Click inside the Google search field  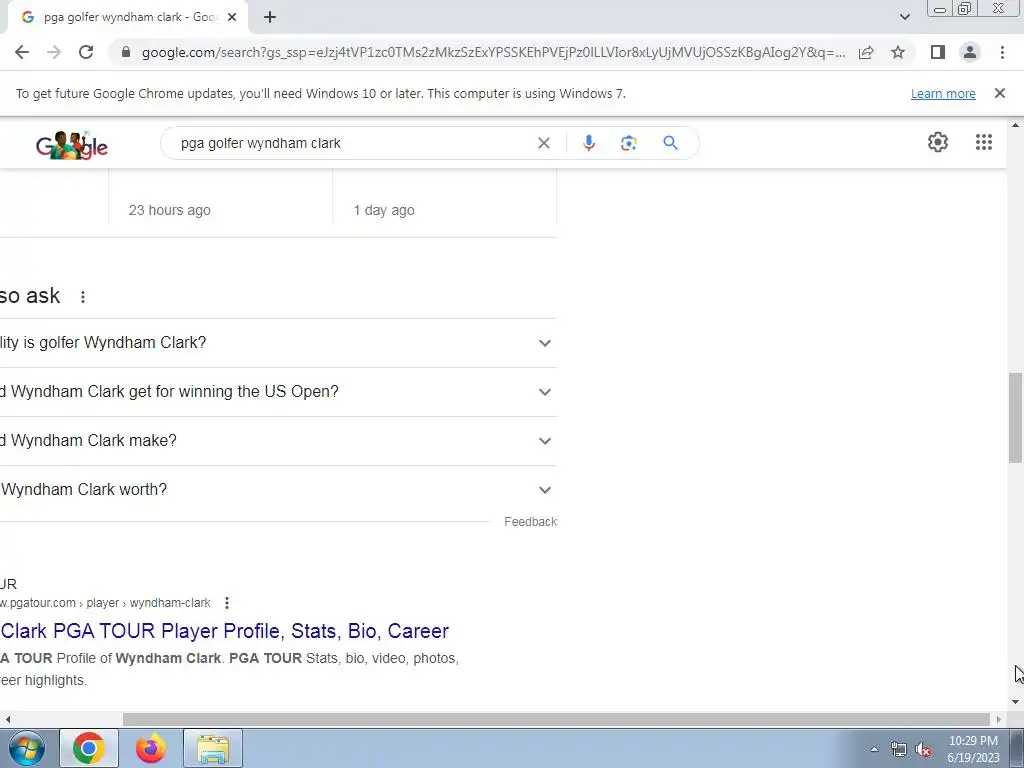pos(353,143)
